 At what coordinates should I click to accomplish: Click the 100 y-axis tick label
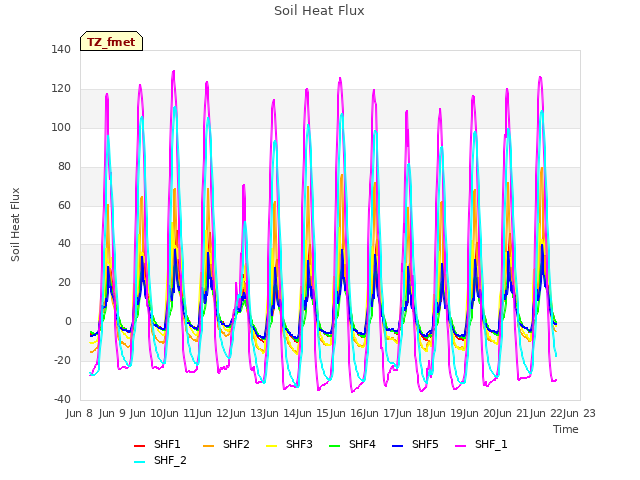[x=61, y=127]
